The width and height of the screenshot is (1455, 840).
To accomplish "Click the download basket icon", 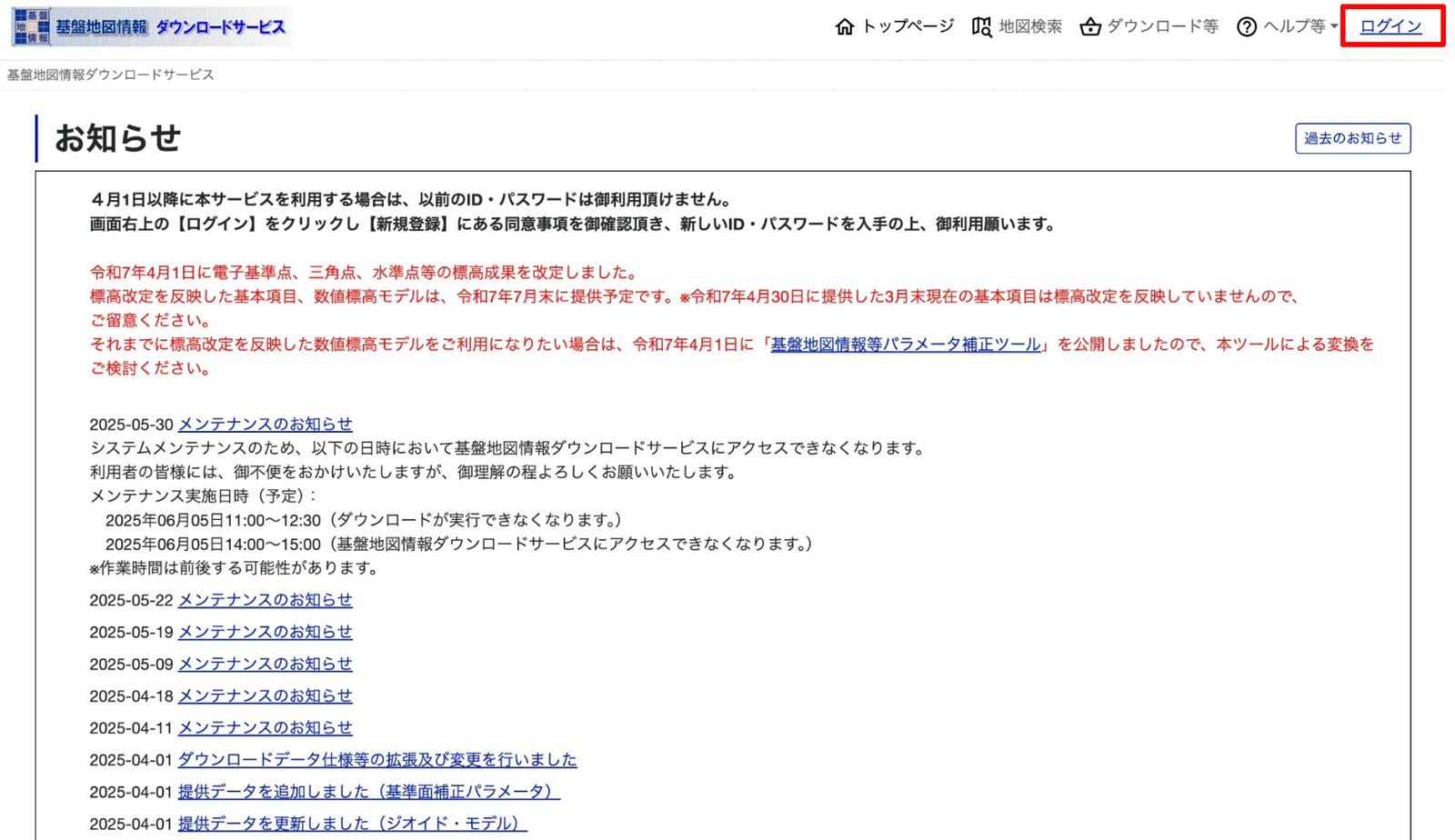I will [x=1089, y=26].
